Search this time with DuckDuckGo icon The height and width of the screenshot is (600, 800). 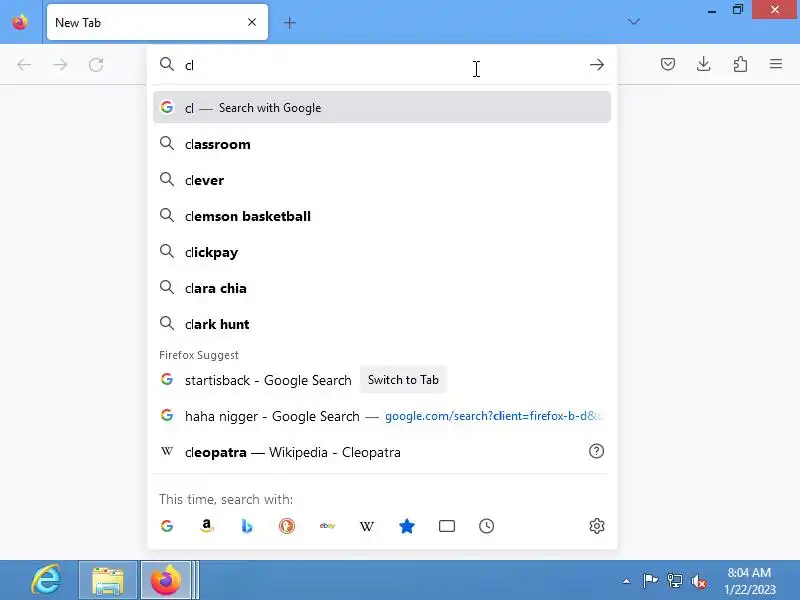coord(287,526)
